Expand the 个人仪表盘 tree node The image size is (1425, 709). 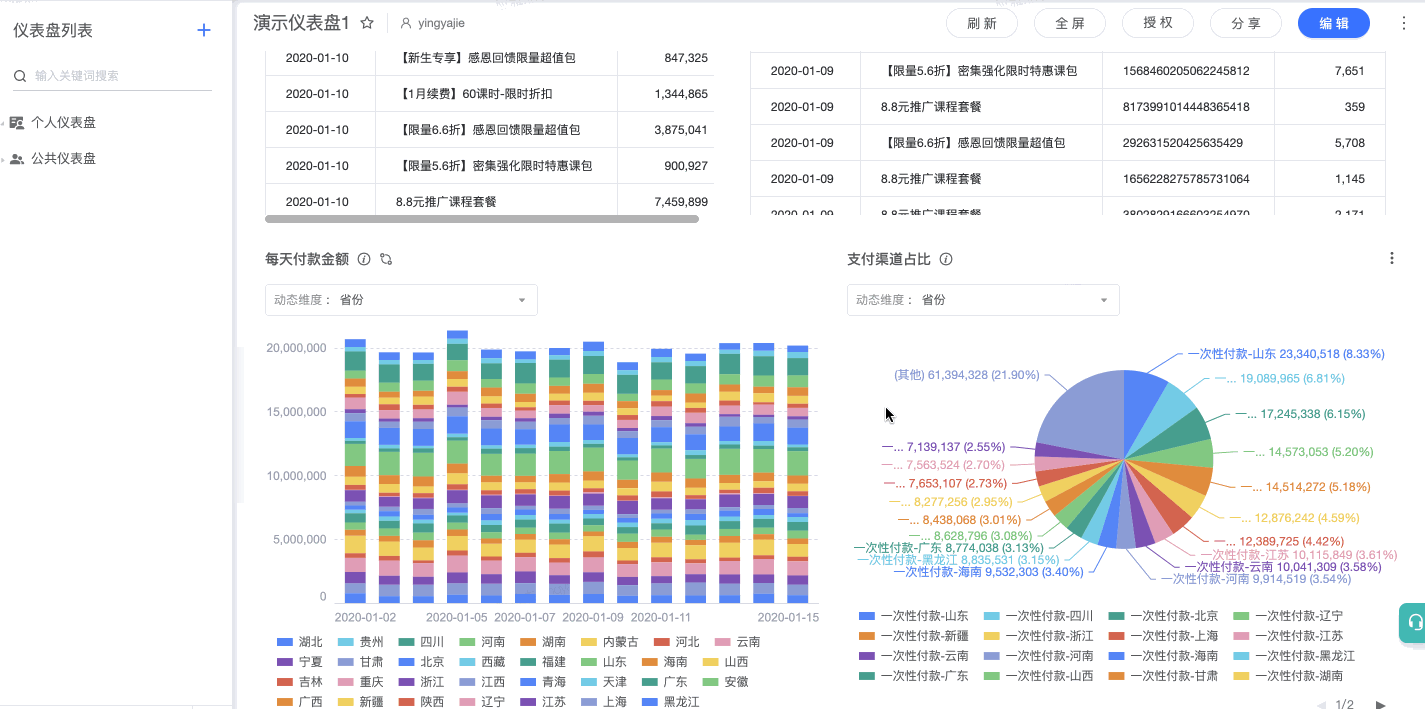[x=3, y=124]
